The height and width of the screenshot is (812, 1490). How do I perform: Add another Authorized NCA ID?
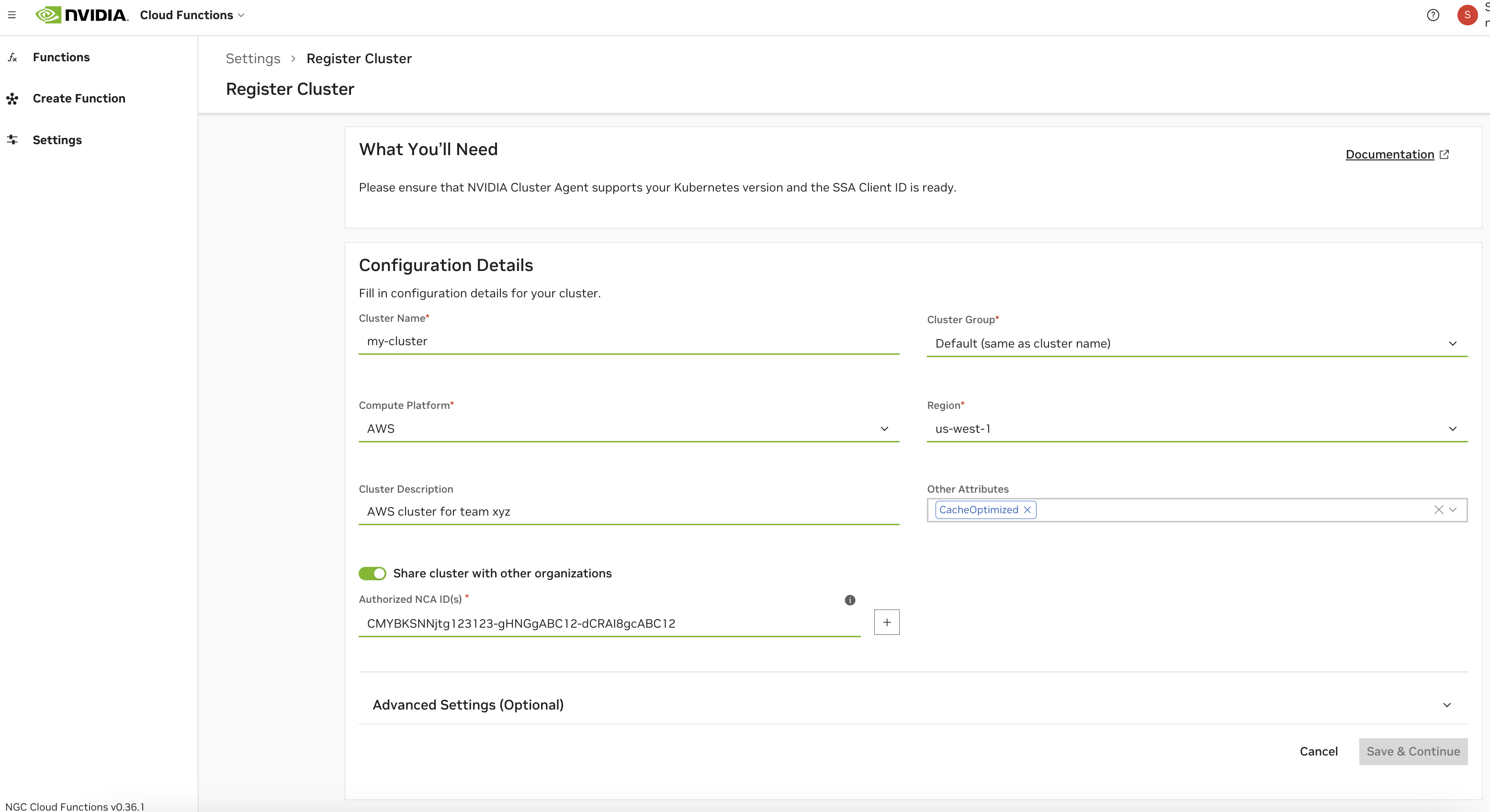point(887,622)
